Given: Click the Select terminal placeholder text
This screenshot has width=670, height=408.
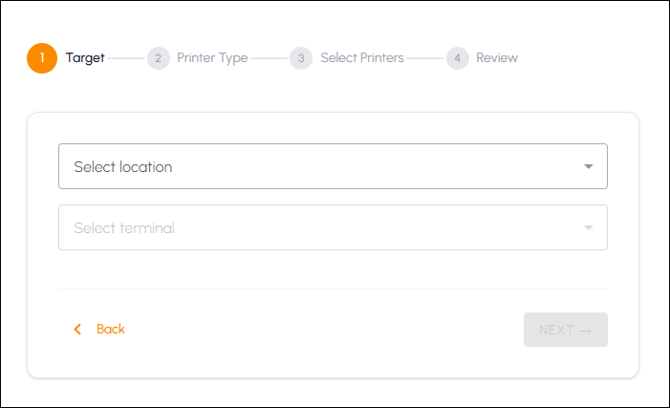Looking at the screenshot, I should [124, 228].
